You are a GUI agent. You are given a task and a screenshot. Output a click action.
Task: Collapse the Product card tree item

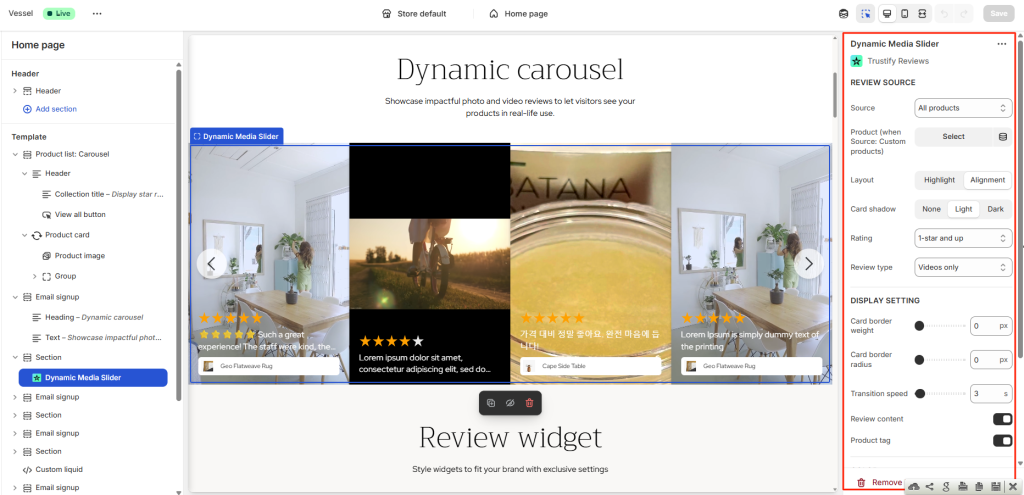click(x=25, y=235)
